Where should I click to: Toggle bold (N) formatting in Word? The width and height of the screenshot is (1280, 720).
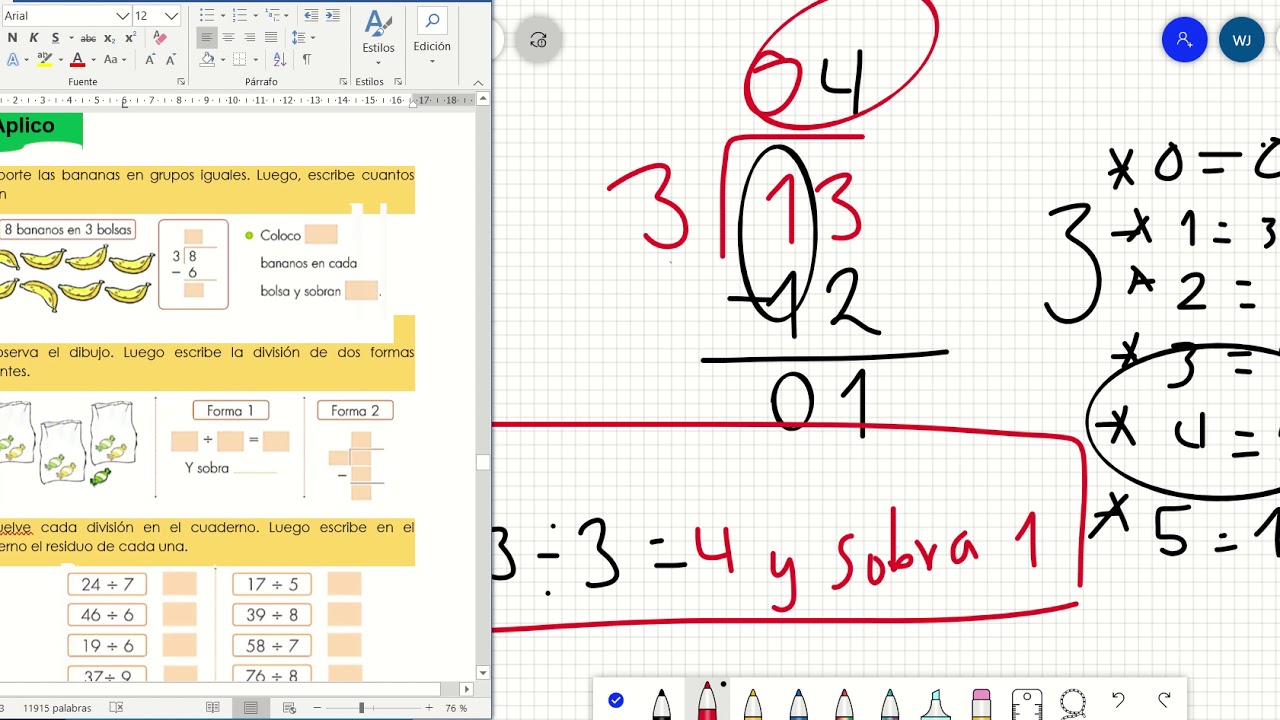12,38
